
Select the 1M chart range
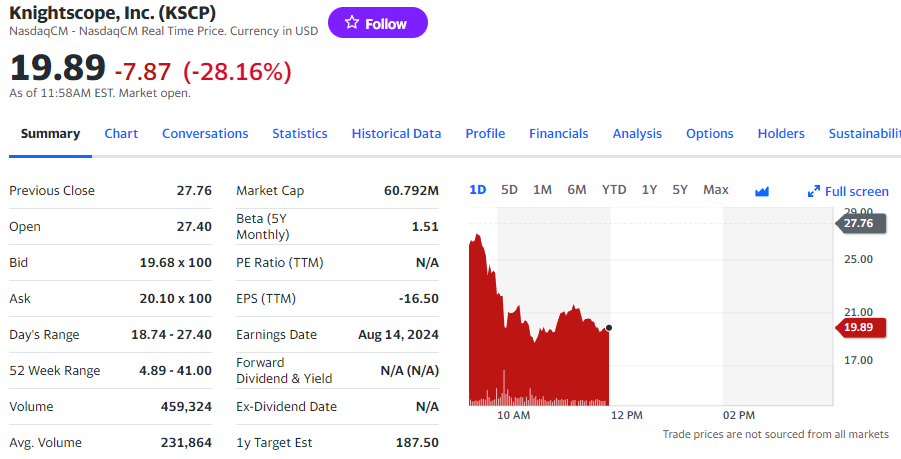pos(542,190)
